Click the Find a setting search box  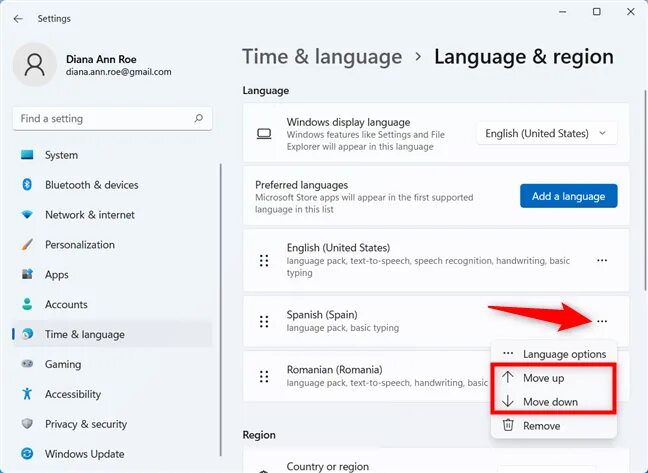pos(112,119)
